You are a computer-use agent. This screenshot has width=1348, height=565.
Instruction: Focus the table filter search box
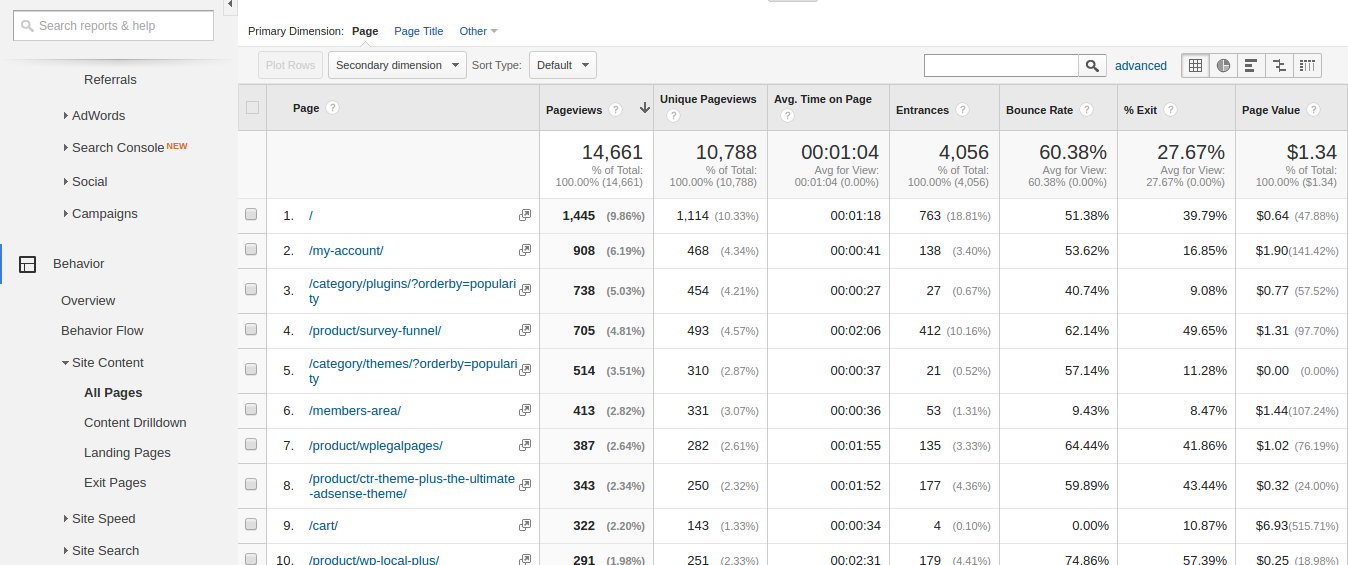[x=1002, y=66]
